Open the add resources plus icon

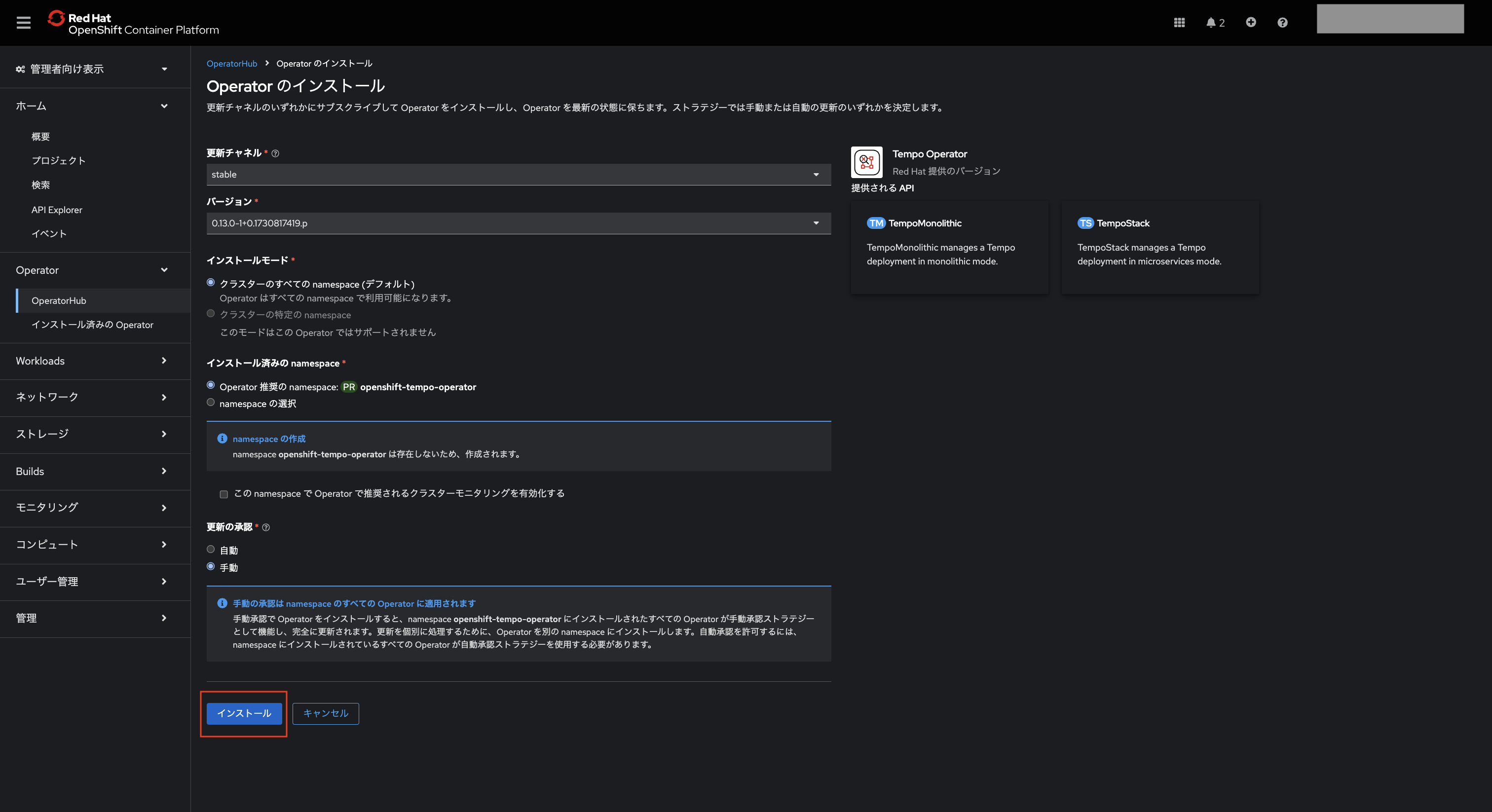(x=1251, y=23)
